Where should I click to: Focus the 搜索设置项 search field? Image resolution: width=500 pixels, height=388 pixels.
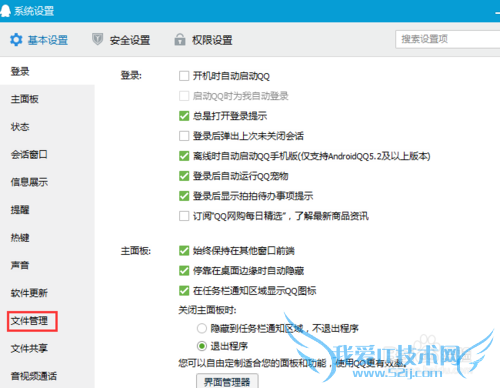pos(448,39)
